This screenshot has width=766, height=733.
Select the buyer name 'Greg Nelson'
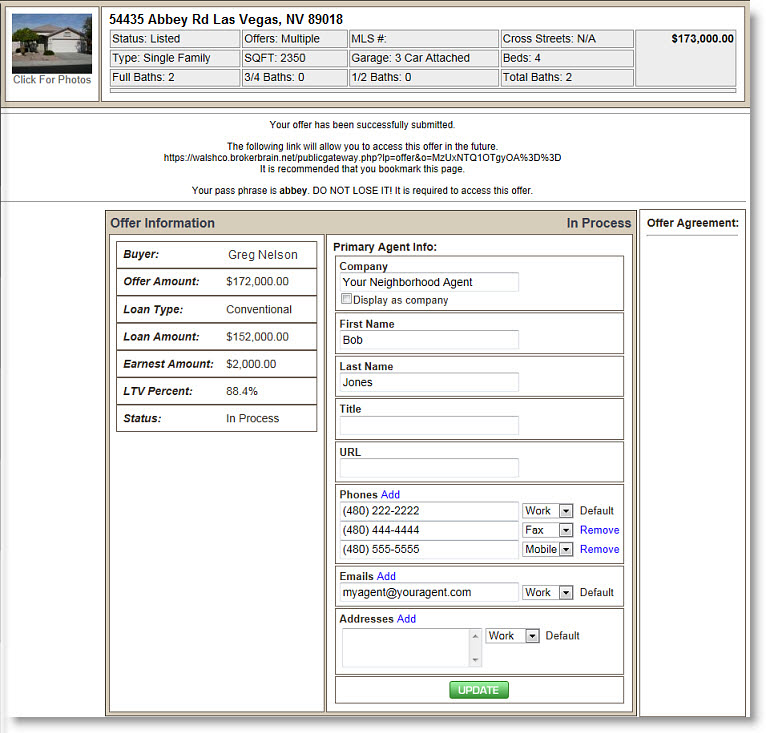click(x=263, y=255)
